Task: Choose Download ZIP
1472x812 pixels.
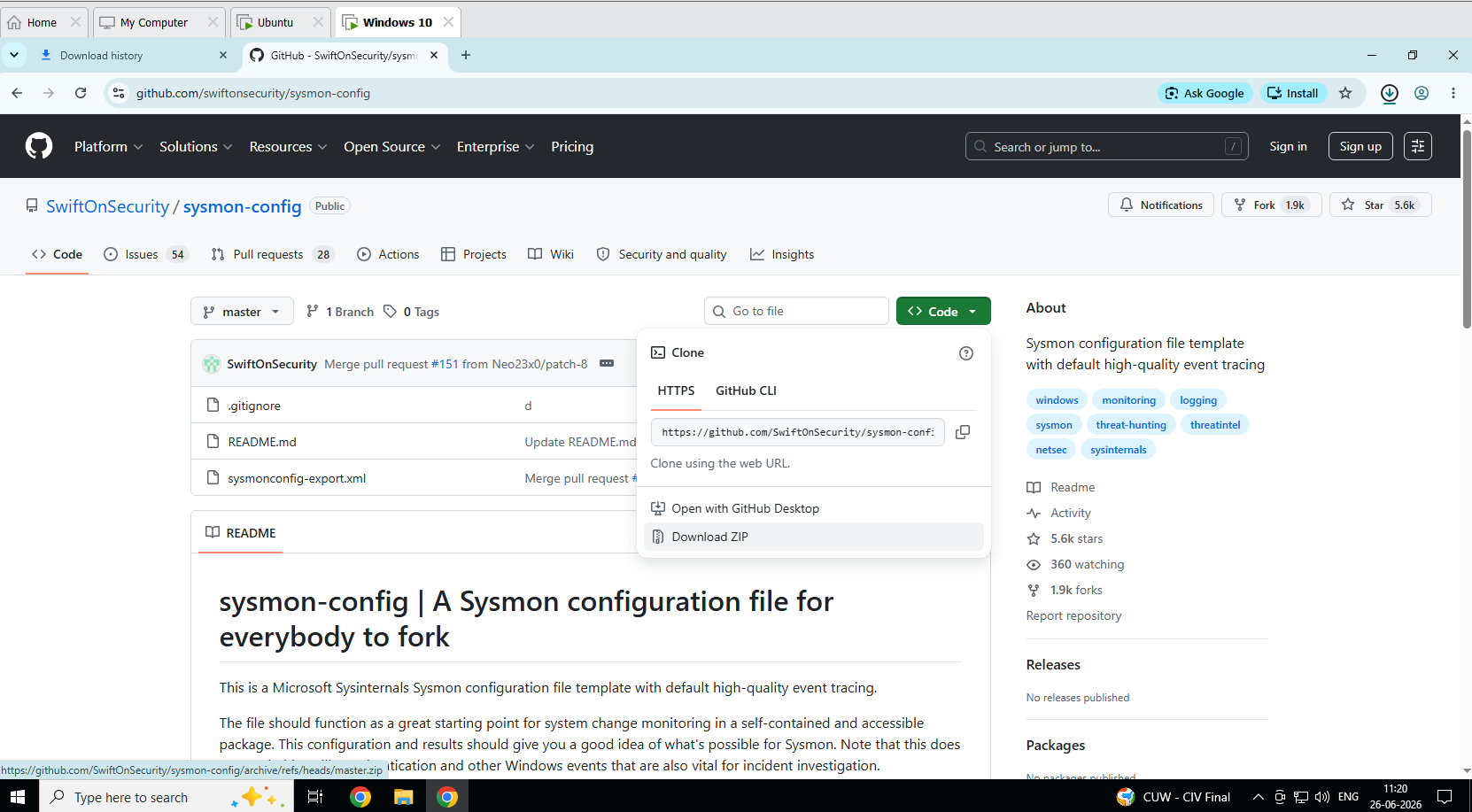Action: [x=813, y=537]
